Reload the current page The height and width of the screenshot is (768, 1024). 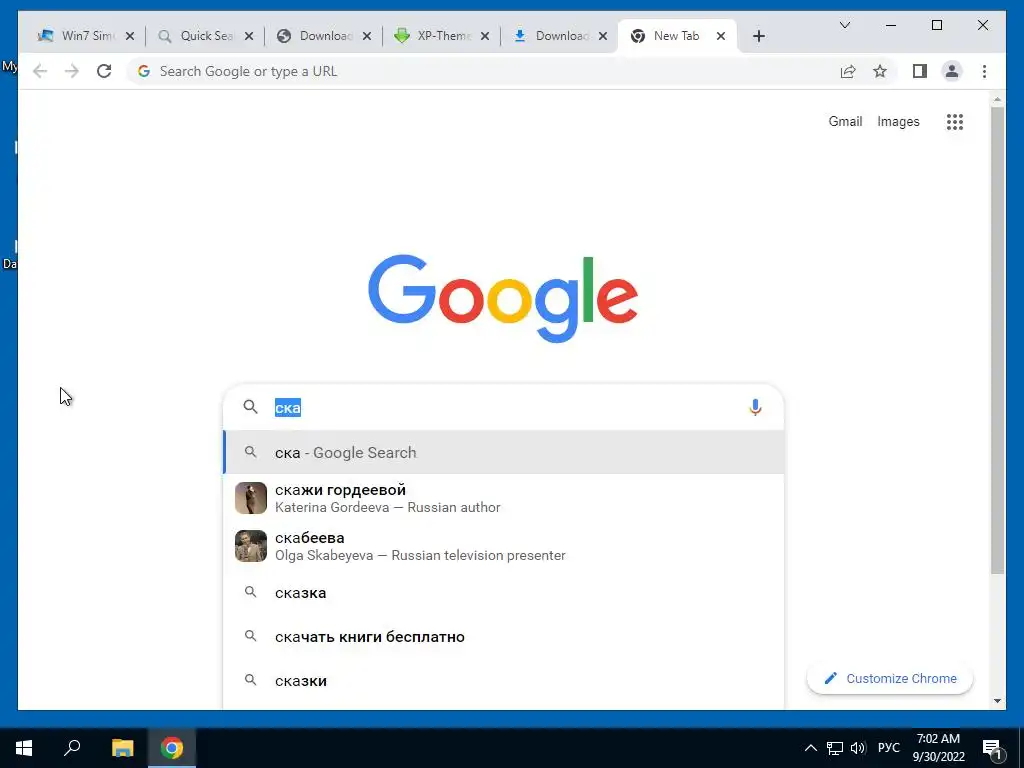click(x=104, y=71)
